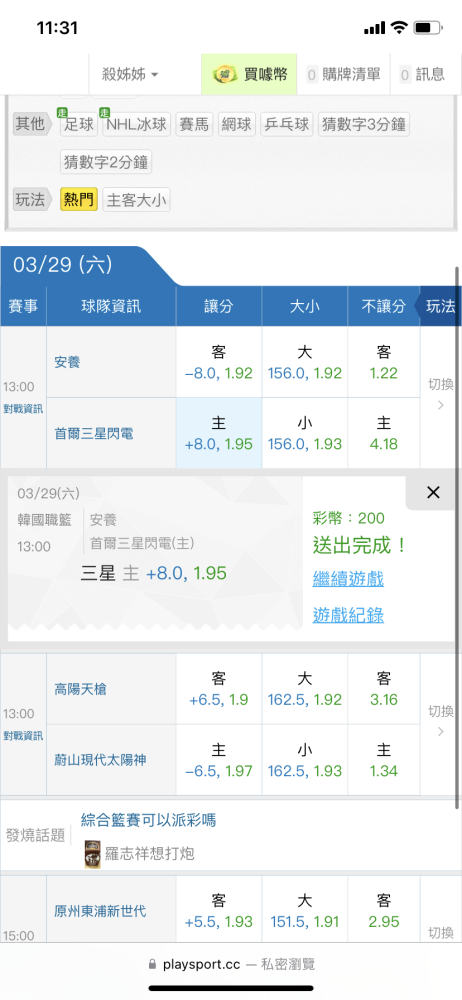
Task: Select the NHL冰球 category
Action: tap(137, 124)
